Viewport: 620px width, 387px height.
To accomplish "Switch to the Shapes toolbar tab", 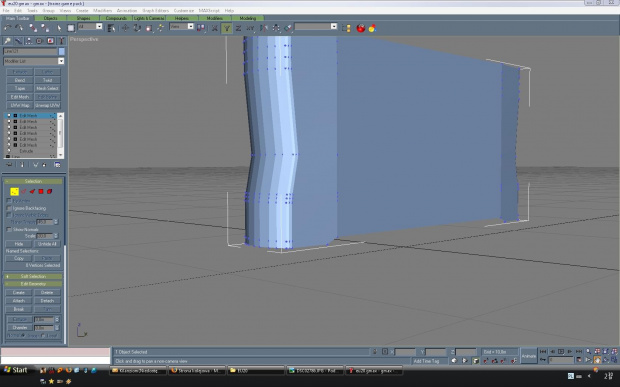I will coord(83,18).
